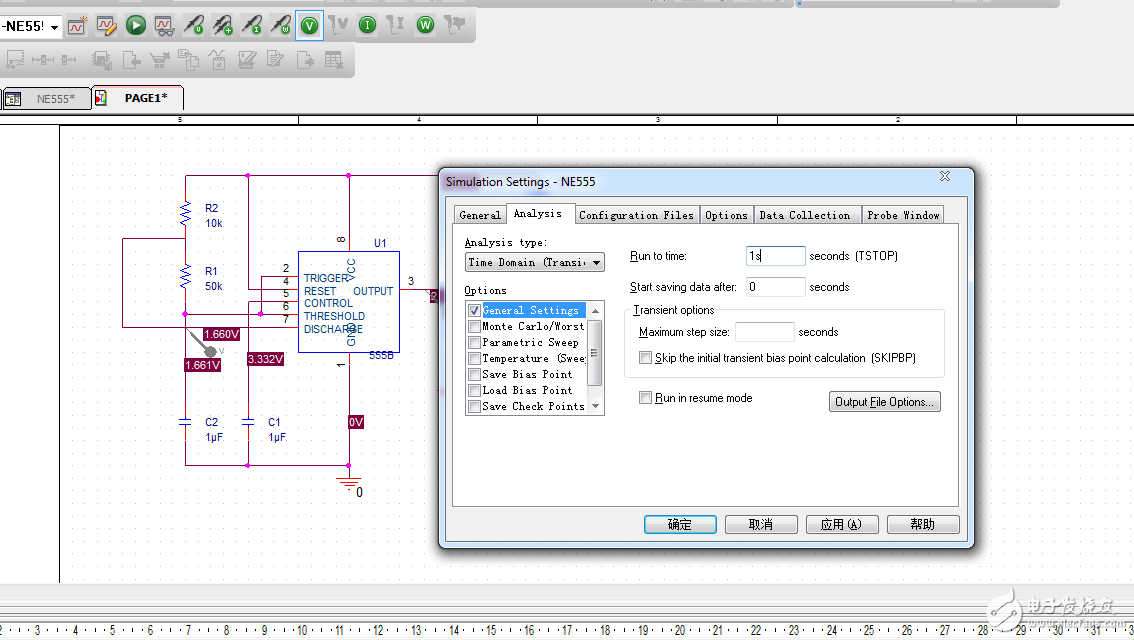The image size is (1134, 640).
Task: Open Edit Simulation Profile tool
Action: [106, 26]
